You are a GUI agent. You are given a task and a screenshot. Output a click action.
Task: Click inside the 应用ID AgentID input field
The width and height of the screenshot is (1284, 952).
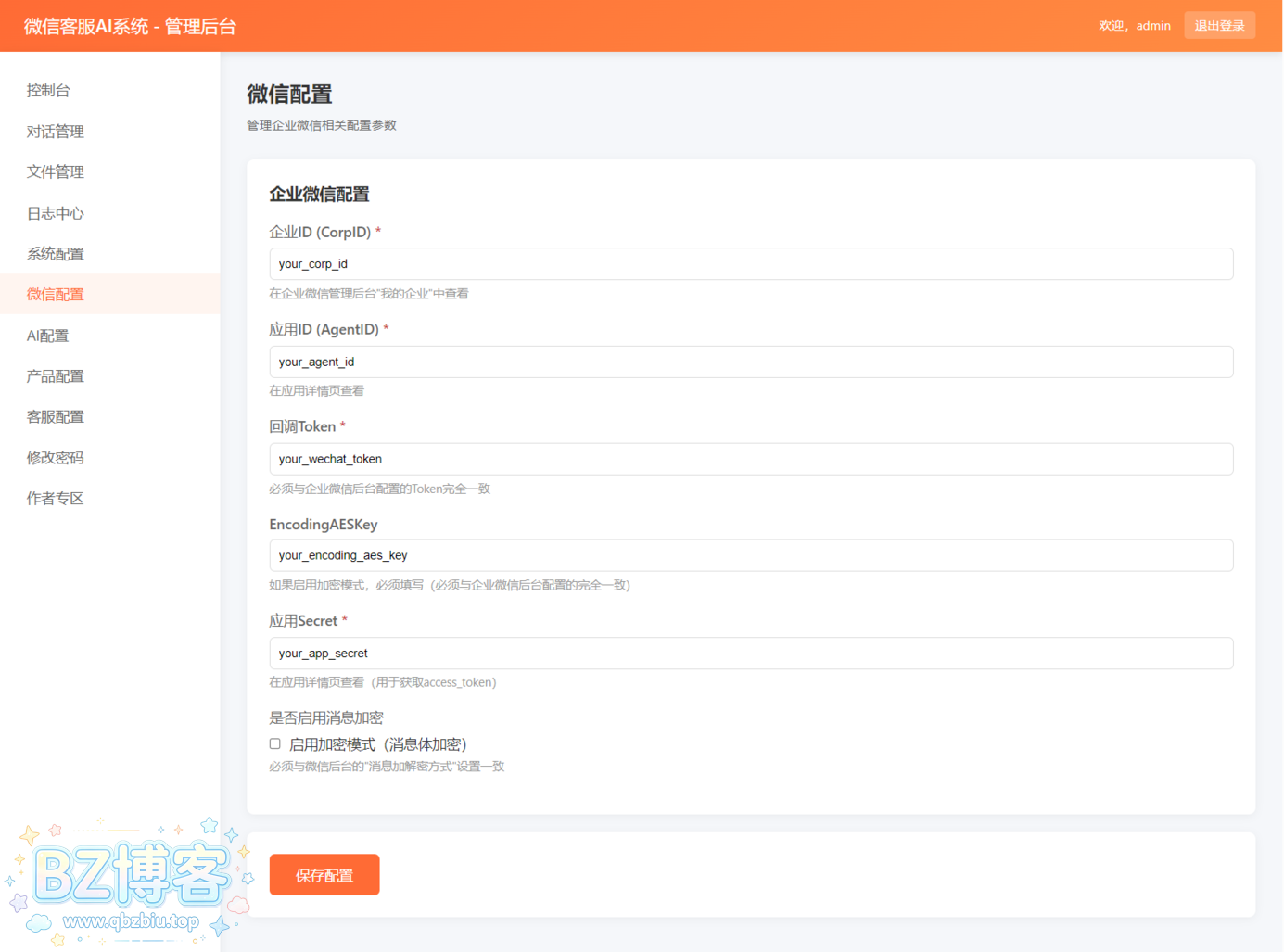pyautogui.click(x=751, y=362)
